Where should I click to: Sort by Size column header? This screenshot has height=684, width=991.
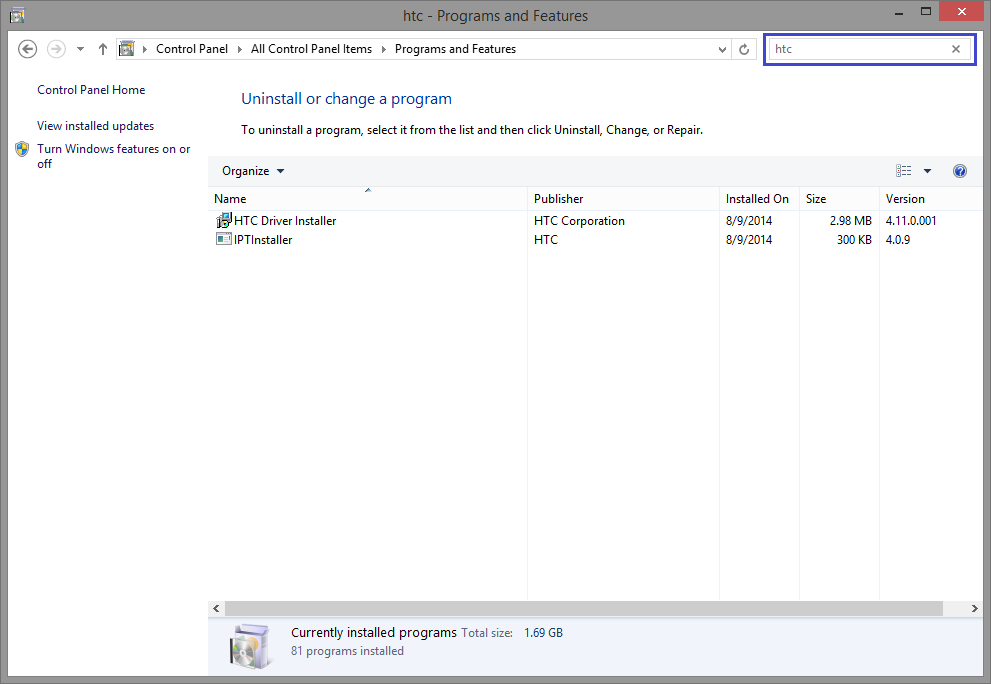(839, 198)
